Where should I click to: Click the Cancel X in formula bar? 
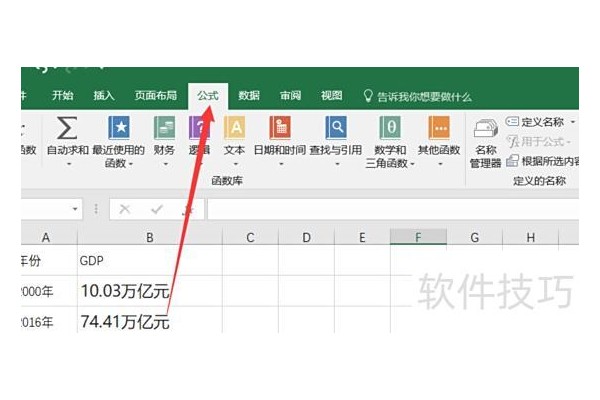pyautogui.click(x=125, y=209)
